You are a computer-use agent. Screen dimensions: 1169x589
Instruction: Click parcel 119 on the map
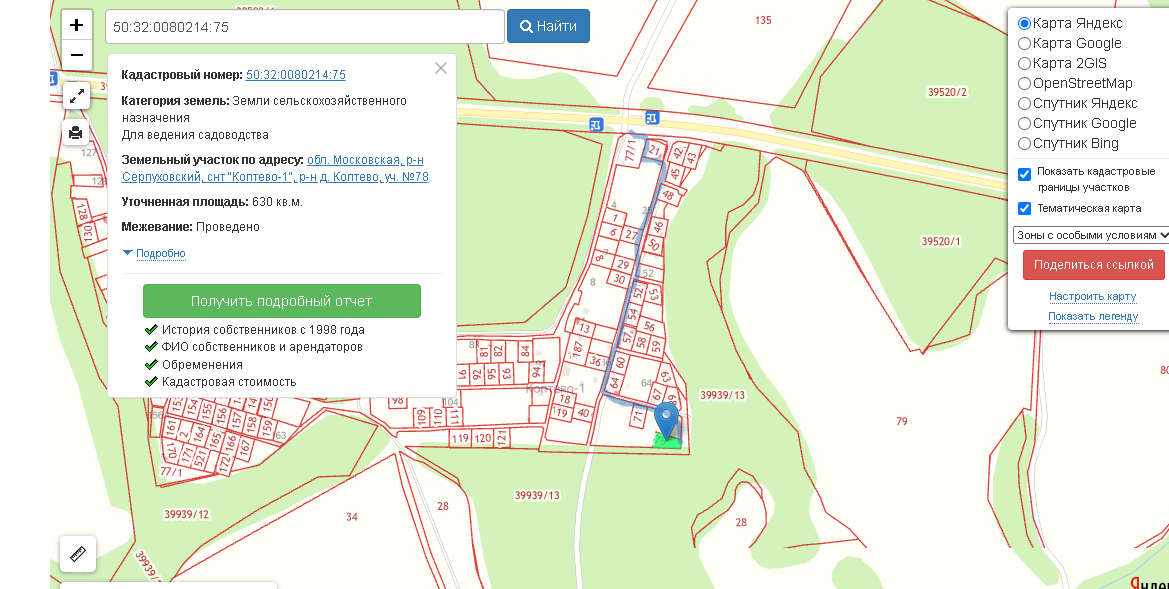tap(460, 438)
